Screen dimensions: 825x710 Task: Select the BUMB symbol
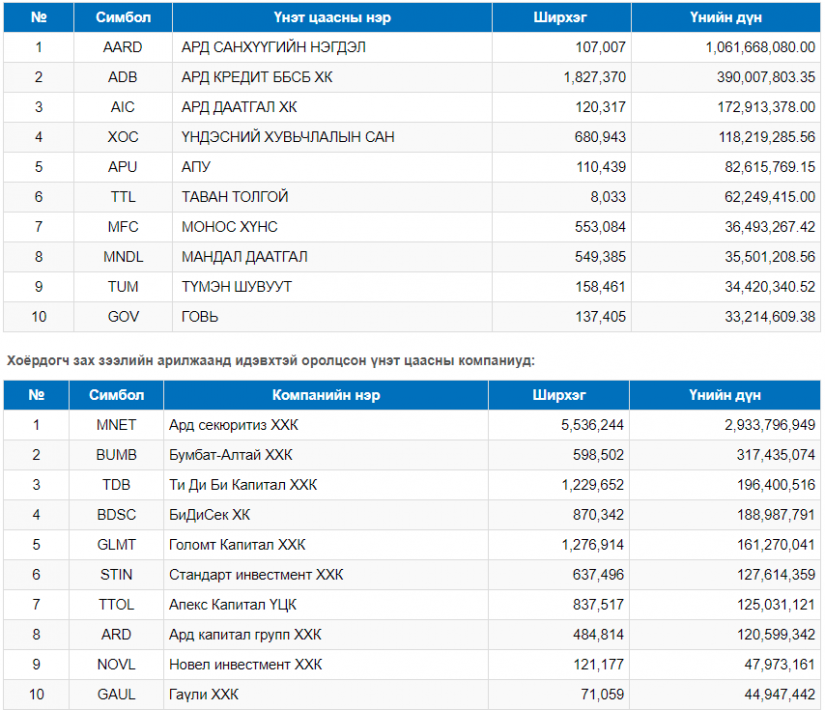point(116,455)
